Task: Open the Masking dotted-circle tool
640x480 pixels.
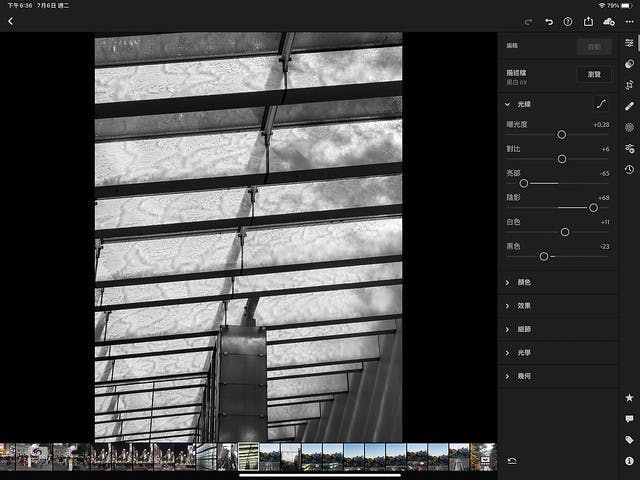Action: (x=629, y=127)
